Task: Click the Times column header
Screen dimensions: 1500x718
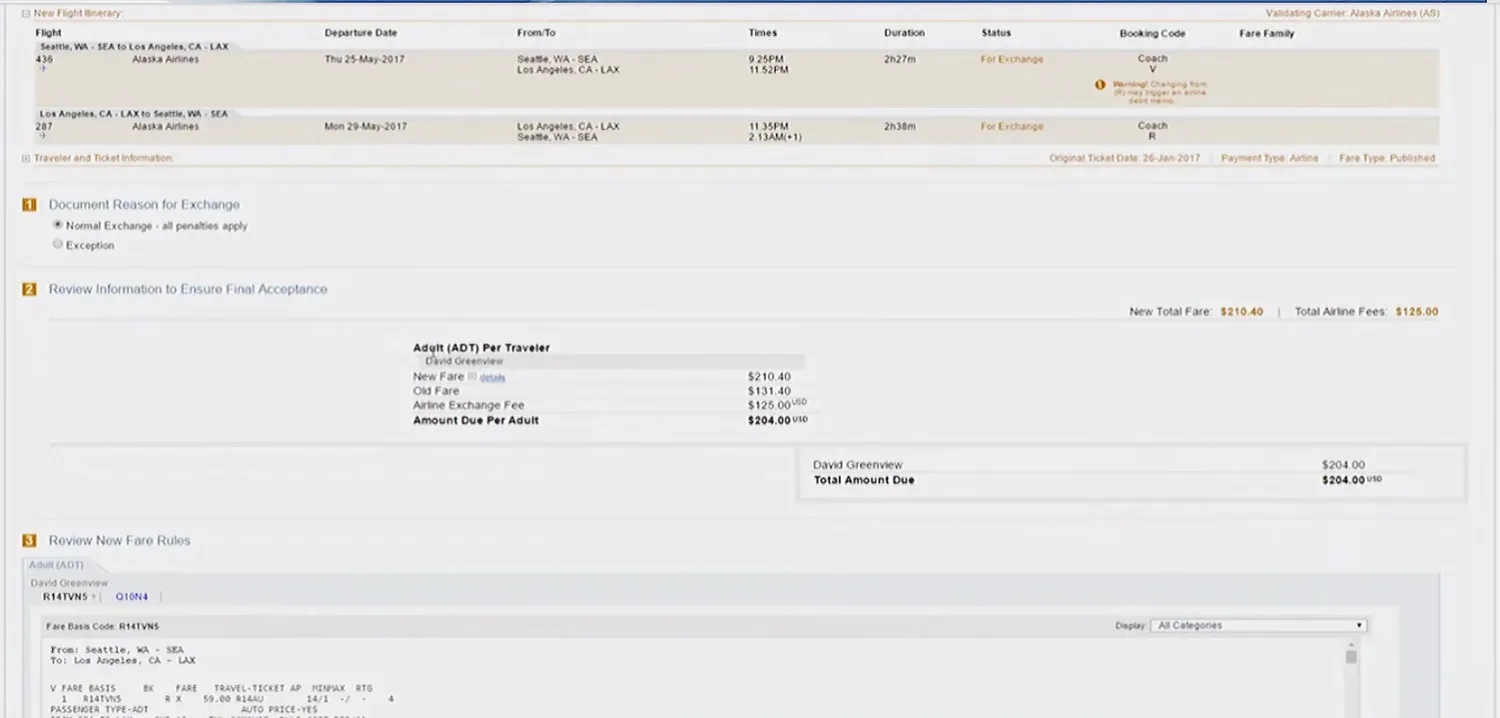Action: tap(763, 33)
